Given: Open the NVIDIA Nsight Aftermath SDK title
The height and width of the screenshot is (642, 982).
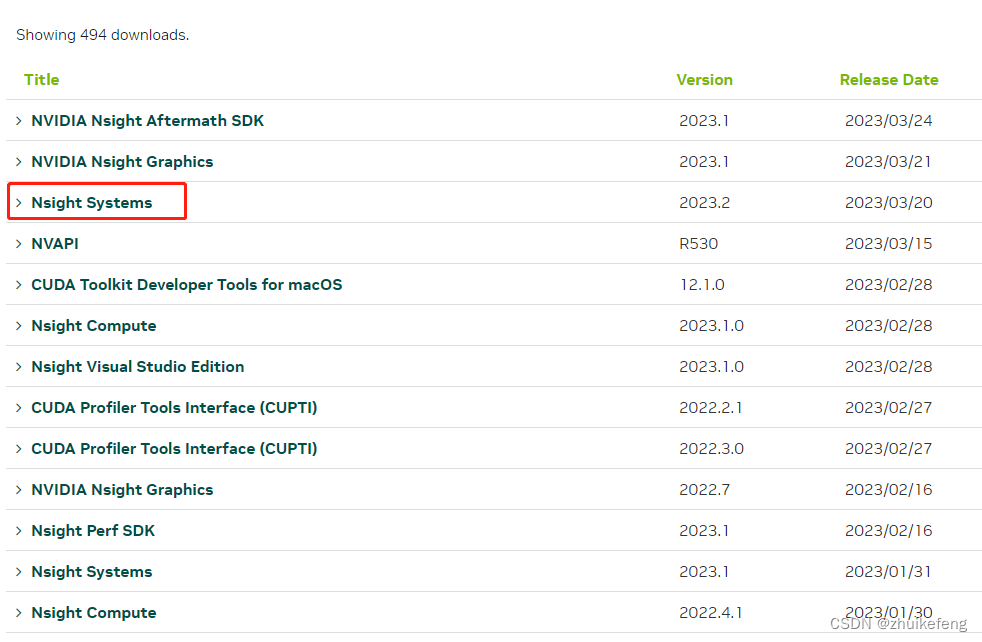Looking at the screenshot, I should pos(148,121).
